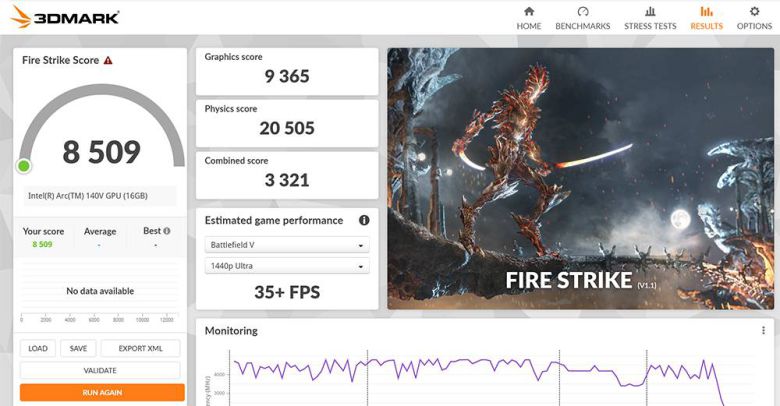The image size is (780, 406).
Task: Click the No data available text
Action: pyautogui.click(x=100, y=291)
